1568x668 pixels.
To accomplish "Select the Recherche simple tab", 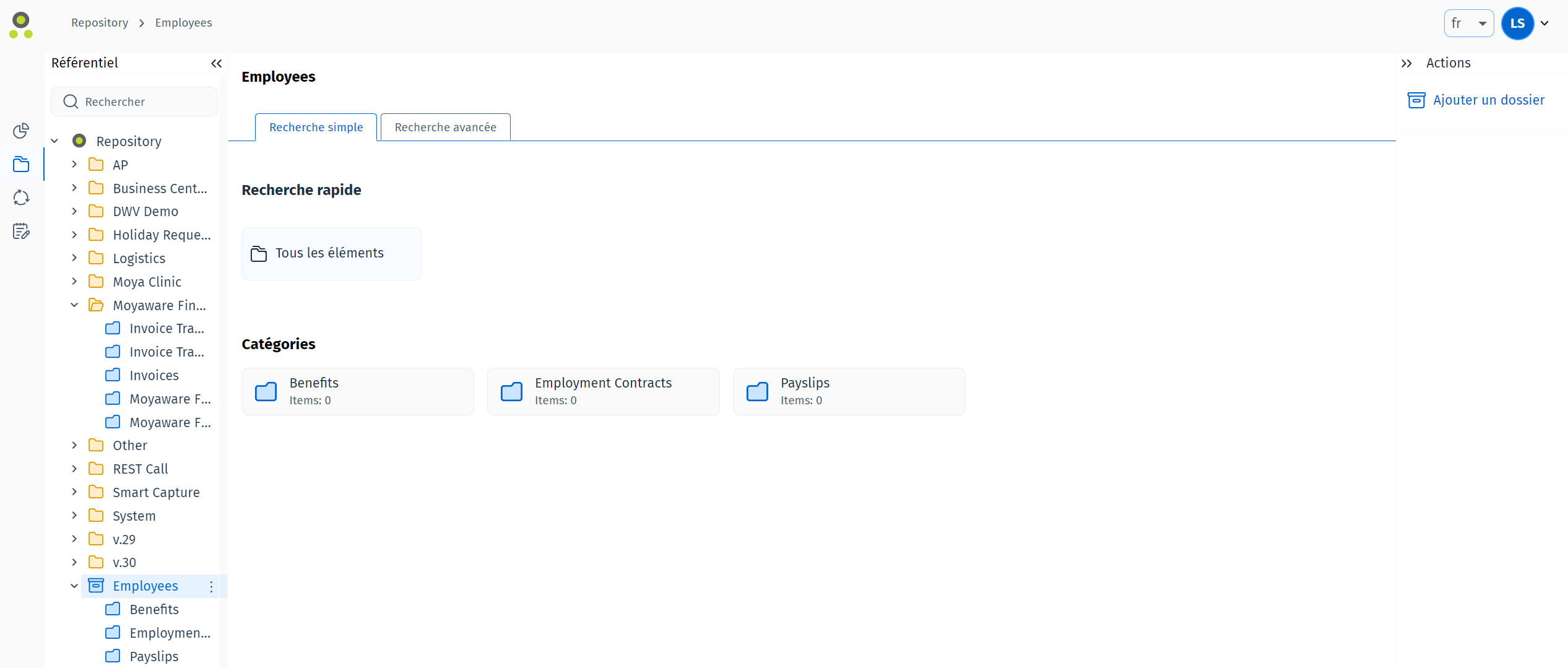I will coord(316,127).
